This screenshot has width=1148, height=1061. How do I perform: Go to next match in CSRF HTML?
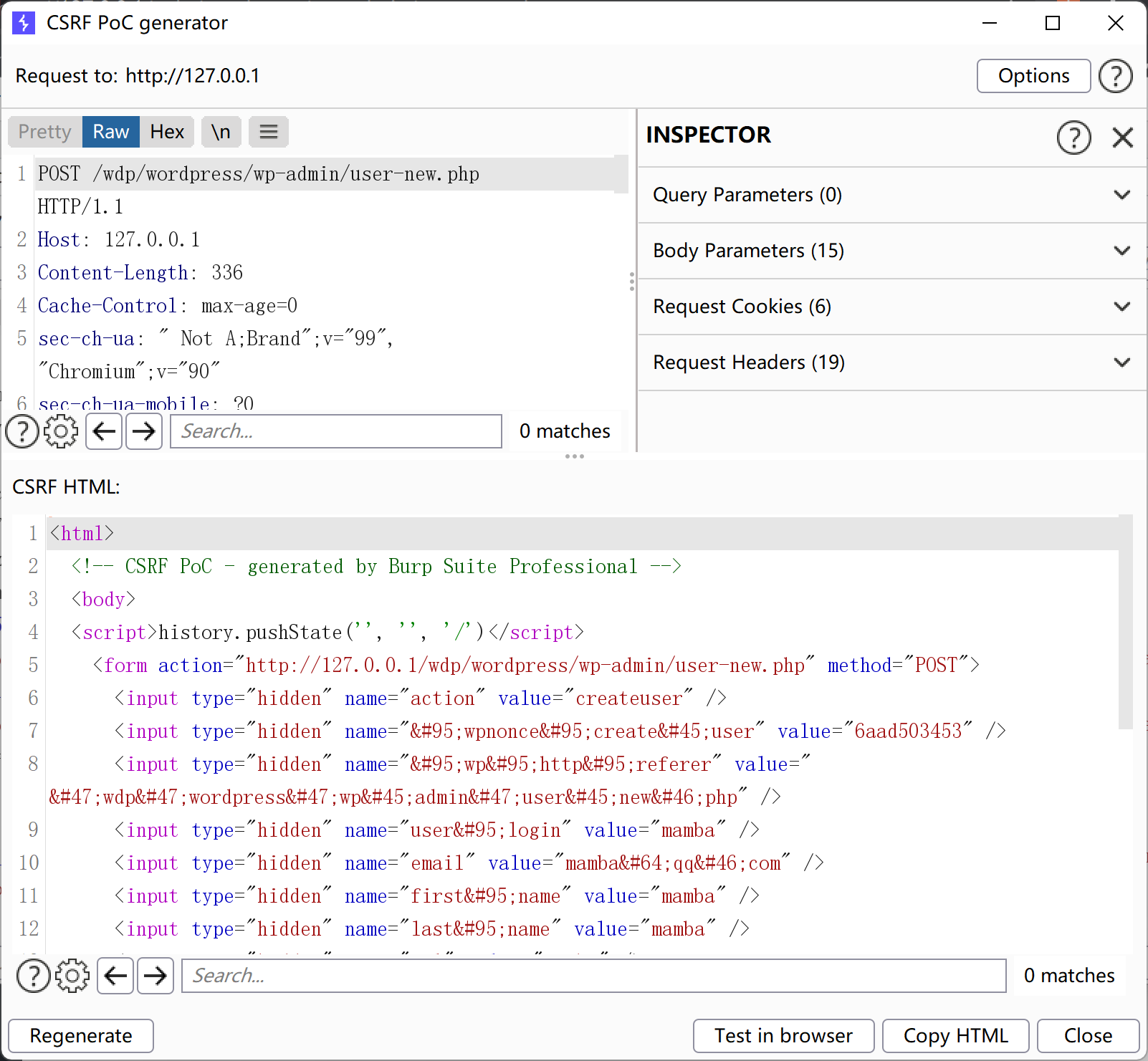pyautogui.click(x=156, y=976)
